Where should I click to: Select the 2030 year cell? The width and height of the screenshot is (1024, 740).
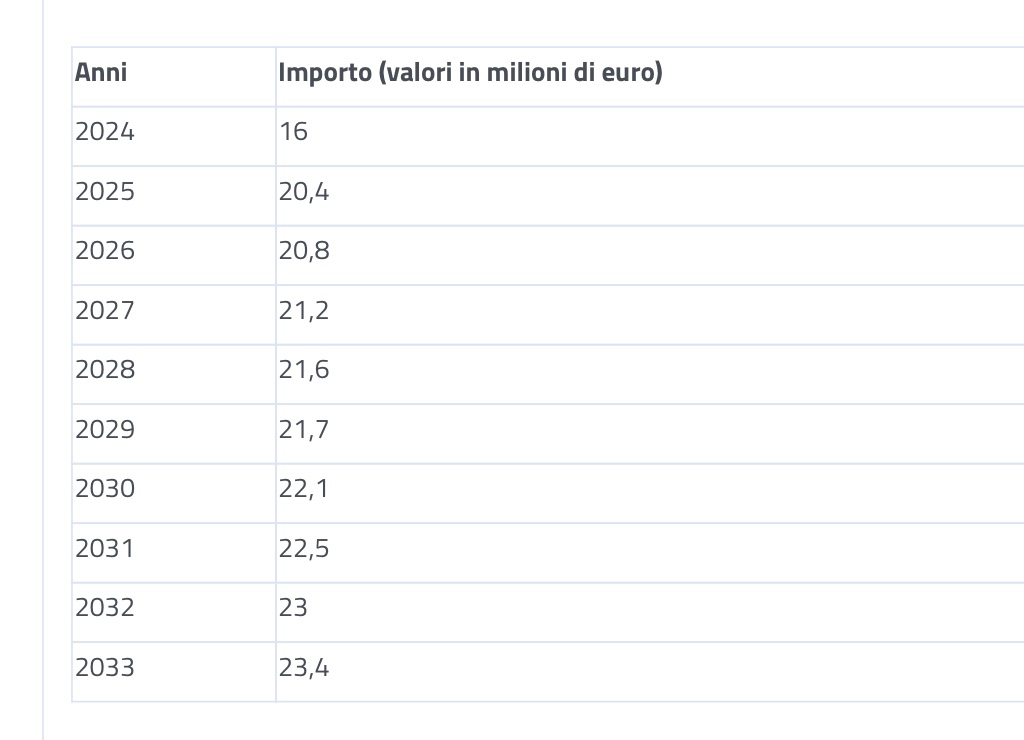click(174, 493)
